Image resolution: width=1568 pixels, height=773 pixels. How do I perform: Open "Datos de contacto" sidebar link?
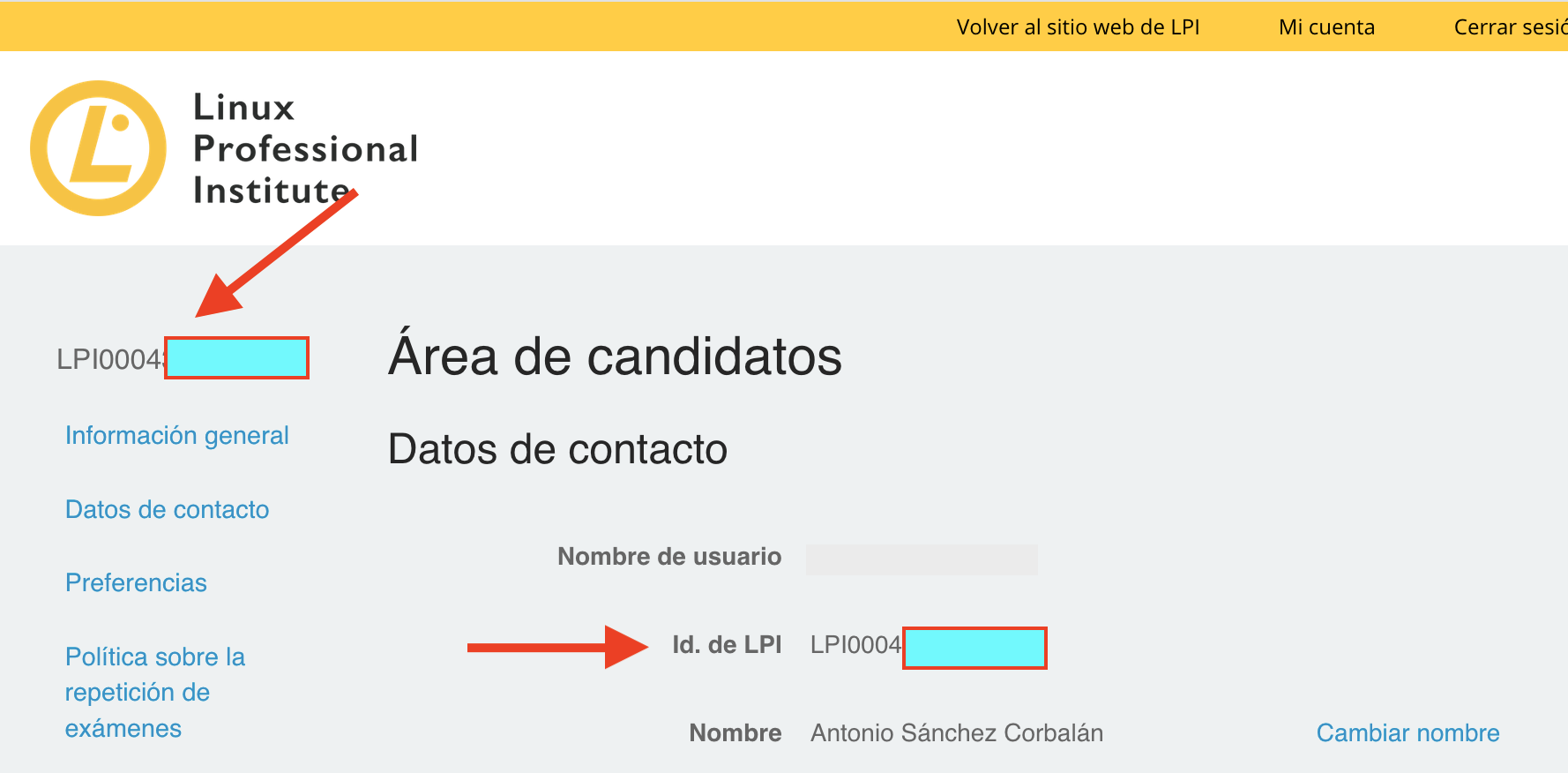pyautogui.click(x=167, y=509)
